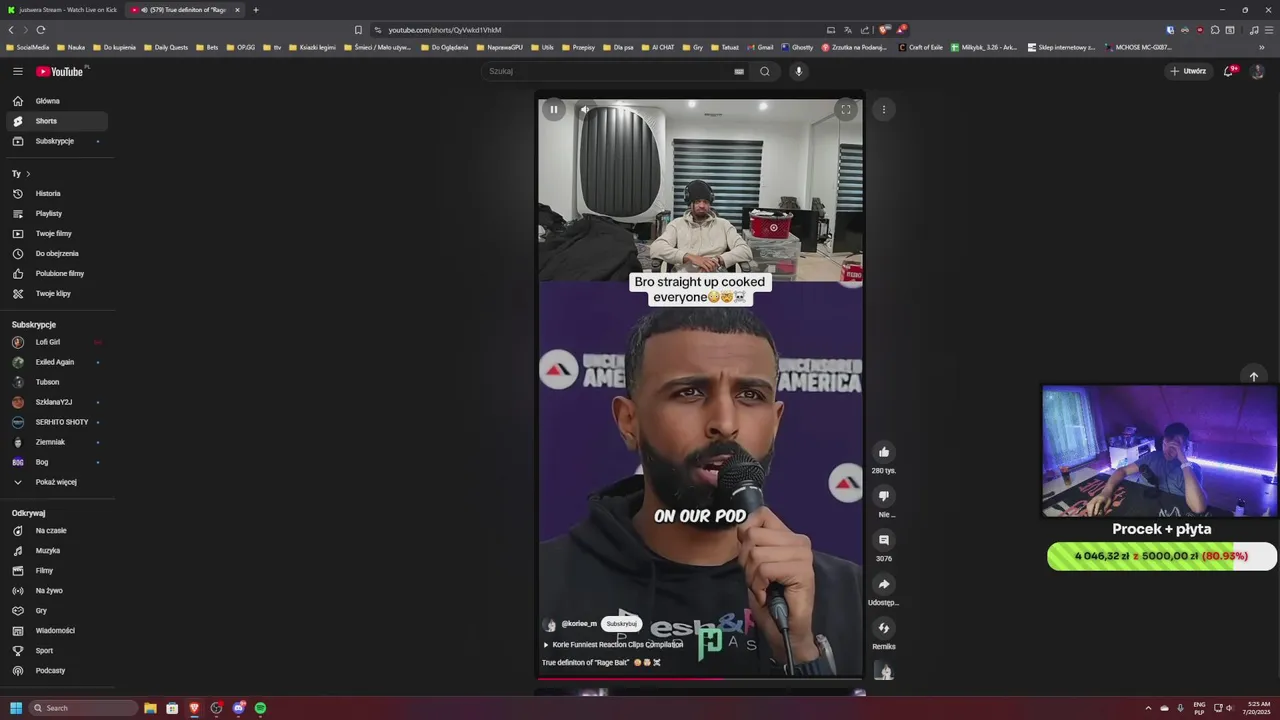This screenshot has width=1280, height=720.
Task: Open the AI CHAT bookmarks folder
Action: [658, 47]
